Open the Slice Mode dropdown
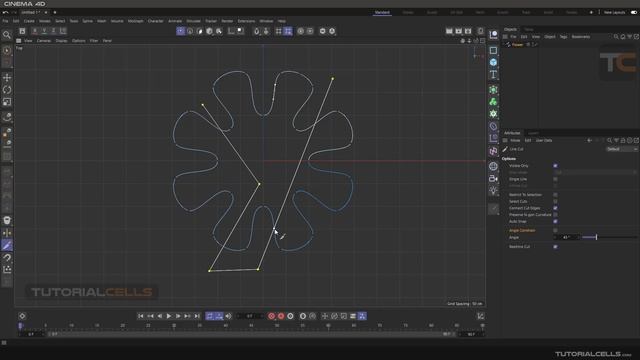 pos(596,172)
